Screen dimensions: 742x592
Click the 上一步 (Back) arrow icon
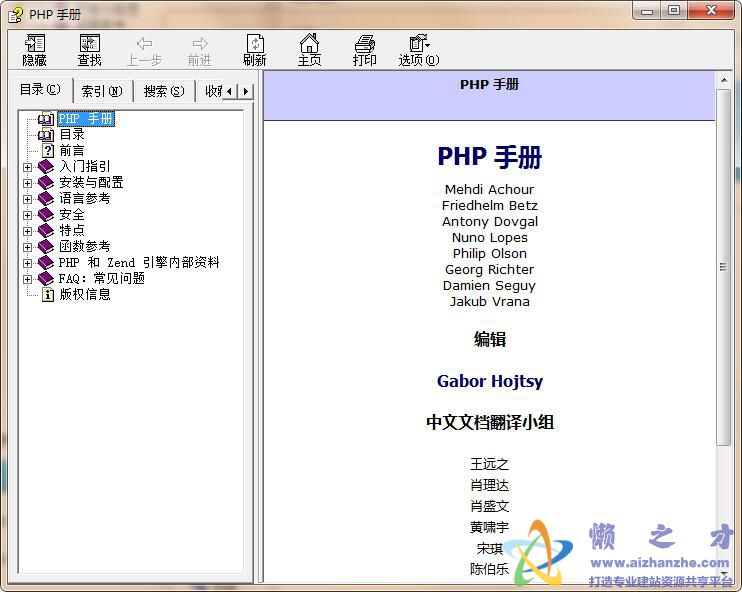(144, 44)
